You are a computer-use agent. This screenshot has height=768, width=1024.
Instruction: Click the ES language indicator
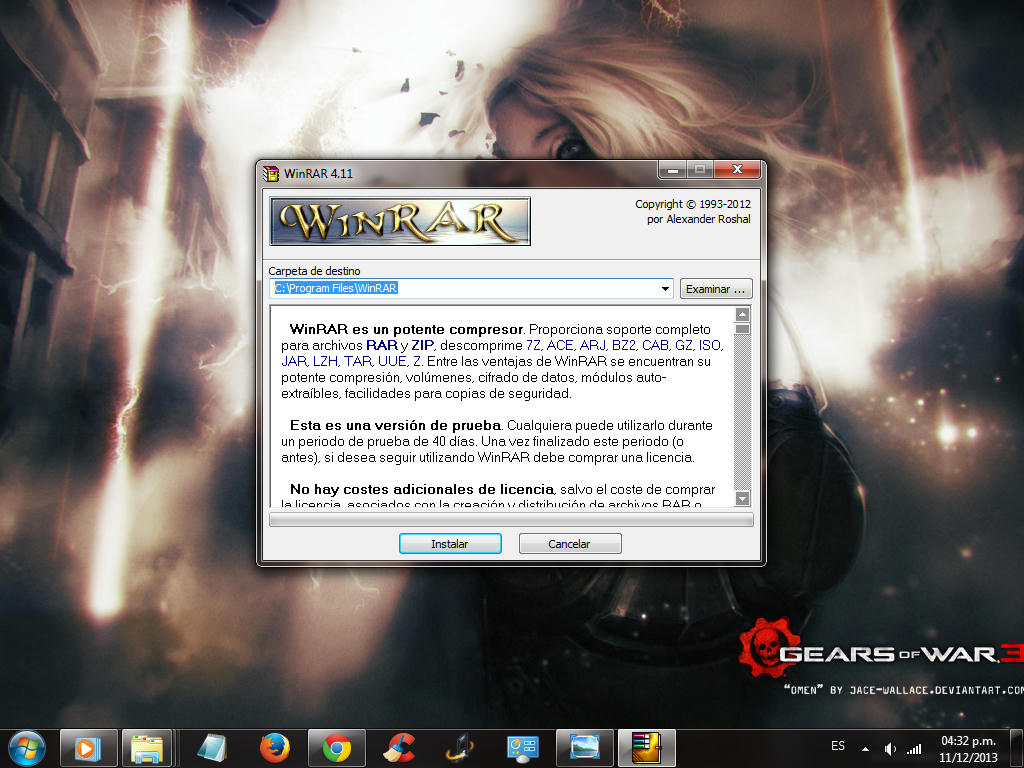(838, 747)
